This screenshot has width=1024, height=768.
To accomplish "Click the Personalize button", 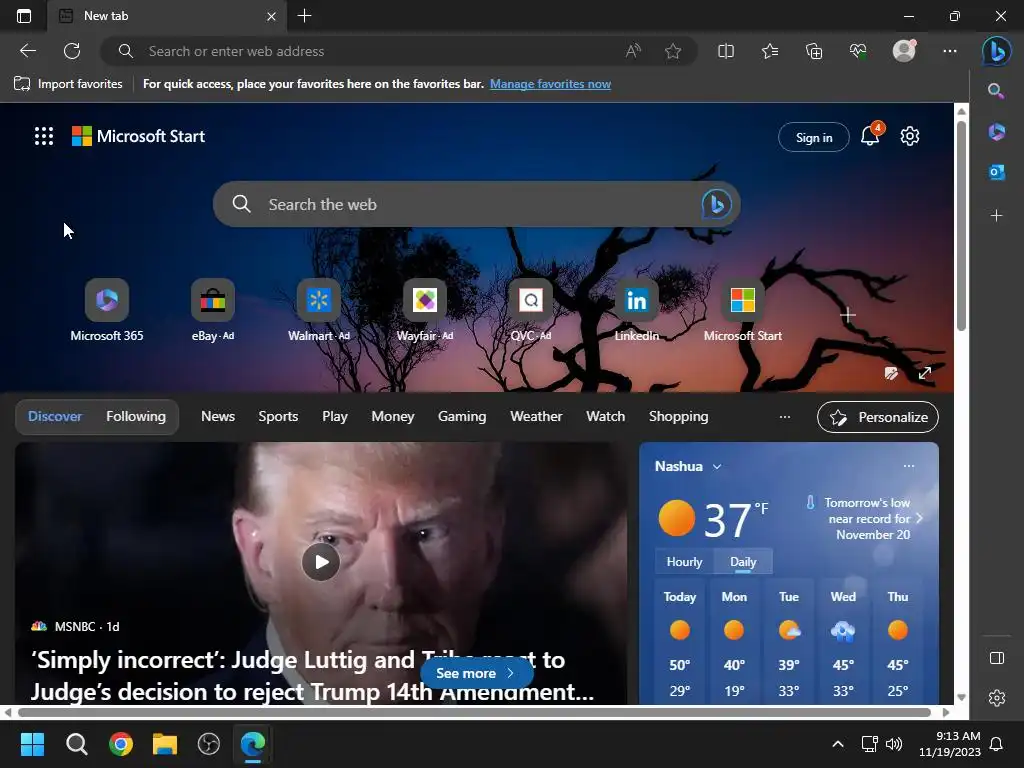I will tap(878, 417).
